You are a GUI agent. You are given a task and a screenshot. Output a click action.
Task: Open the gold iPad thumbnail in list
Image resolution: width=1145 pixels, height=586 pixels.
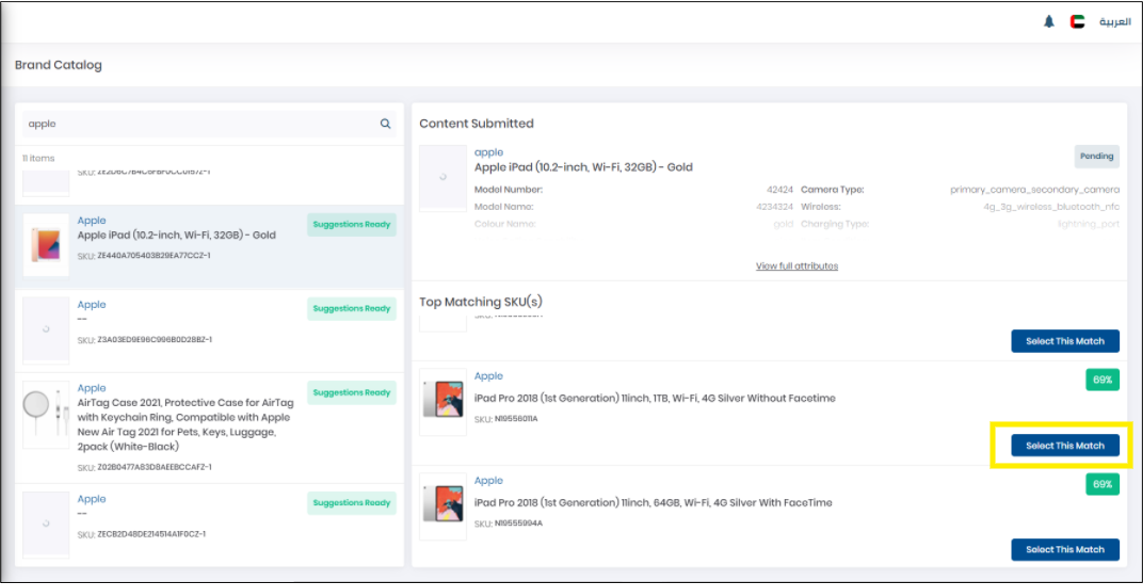[x=46, y=243]
